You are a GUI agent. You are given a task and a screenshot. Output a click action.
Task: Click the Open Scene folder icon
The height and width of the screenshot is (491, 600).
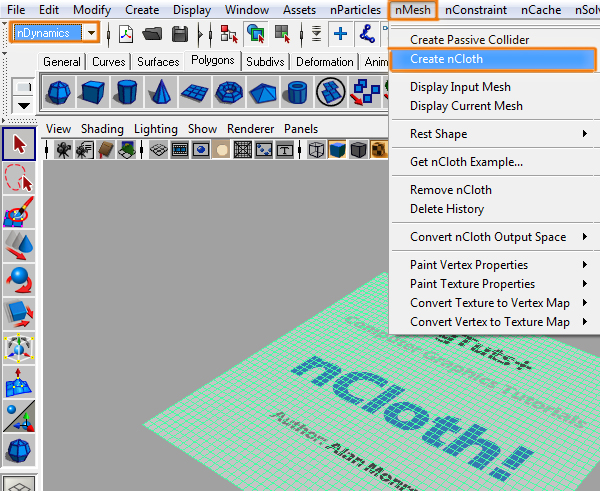click(x=152, y=34)
